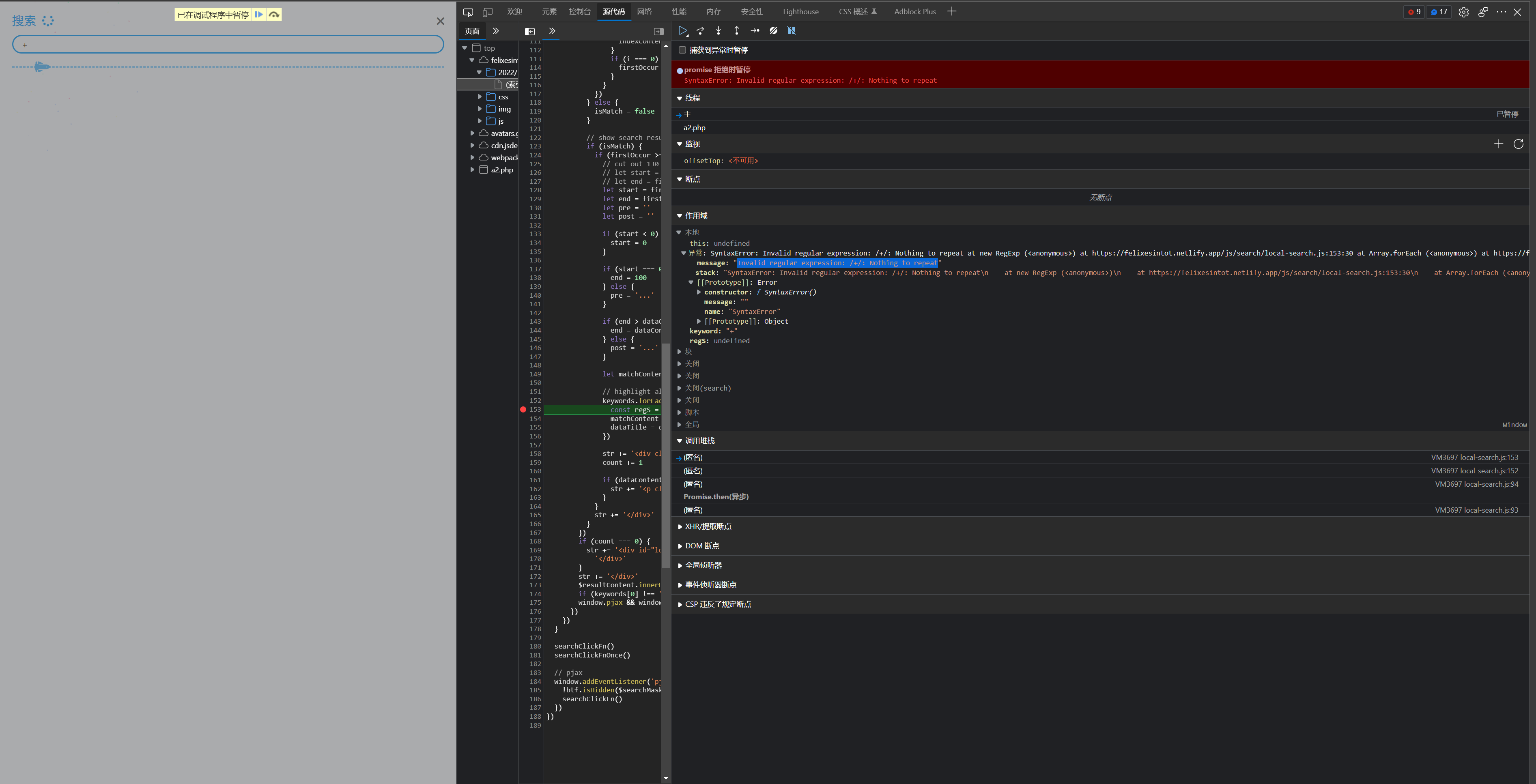Open the 欢迎 tab
The image size is (1536, 784).
point(514,12)
